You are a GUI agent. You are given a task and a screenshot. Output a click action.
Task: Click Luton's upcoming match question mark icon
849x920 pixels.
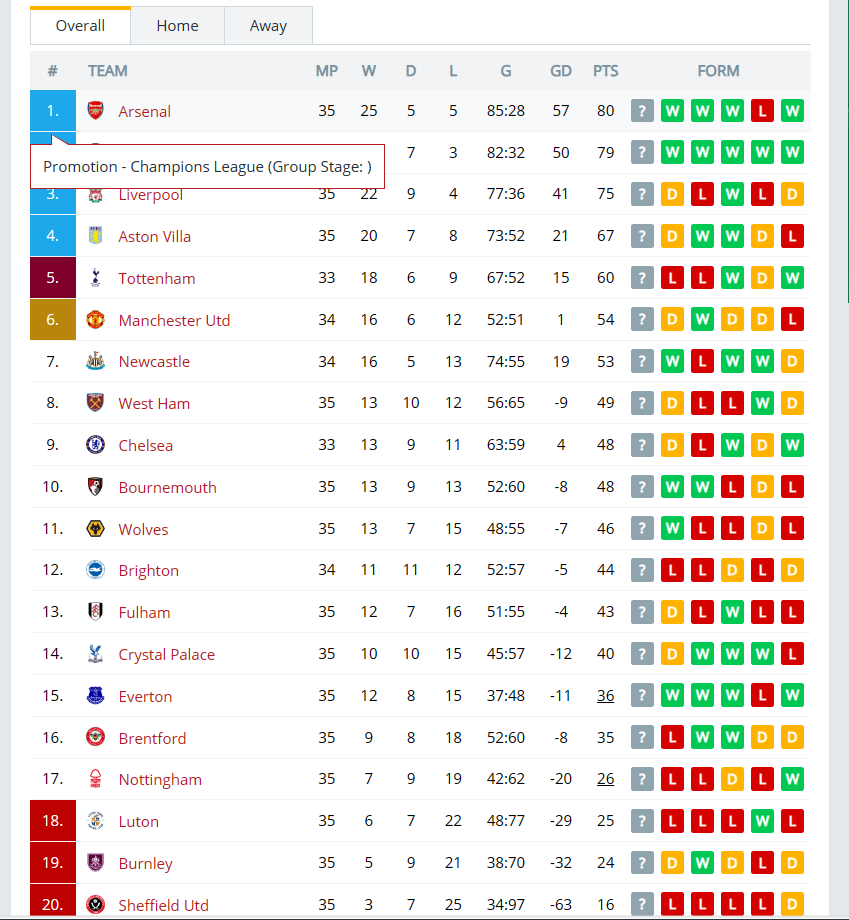point(642,821)
